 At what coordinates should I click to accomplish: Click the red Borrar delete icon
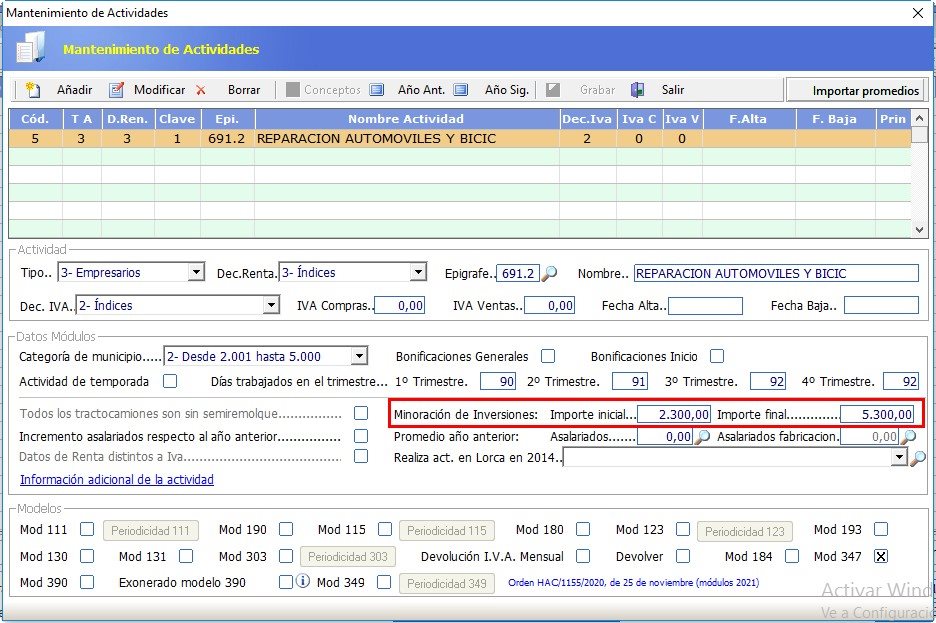pyautogui.click(x=201, y=90)
